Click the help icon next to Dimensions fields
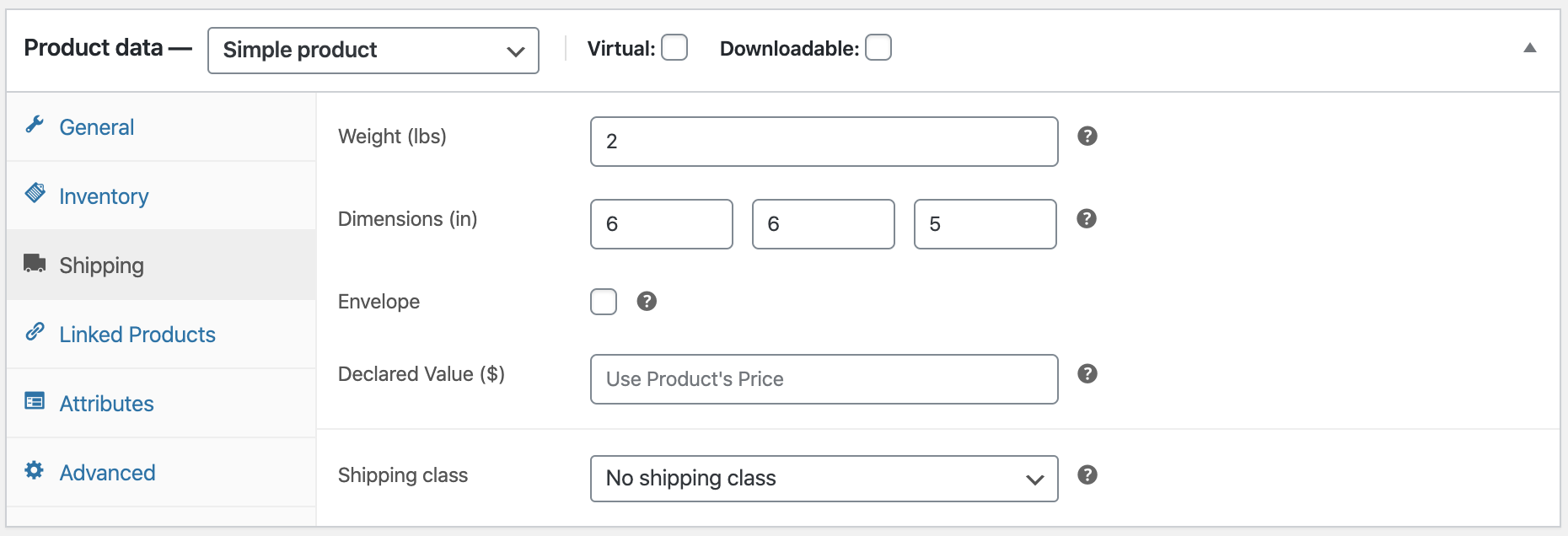This screenshot has height=536, width=1568. [1087, 218]
